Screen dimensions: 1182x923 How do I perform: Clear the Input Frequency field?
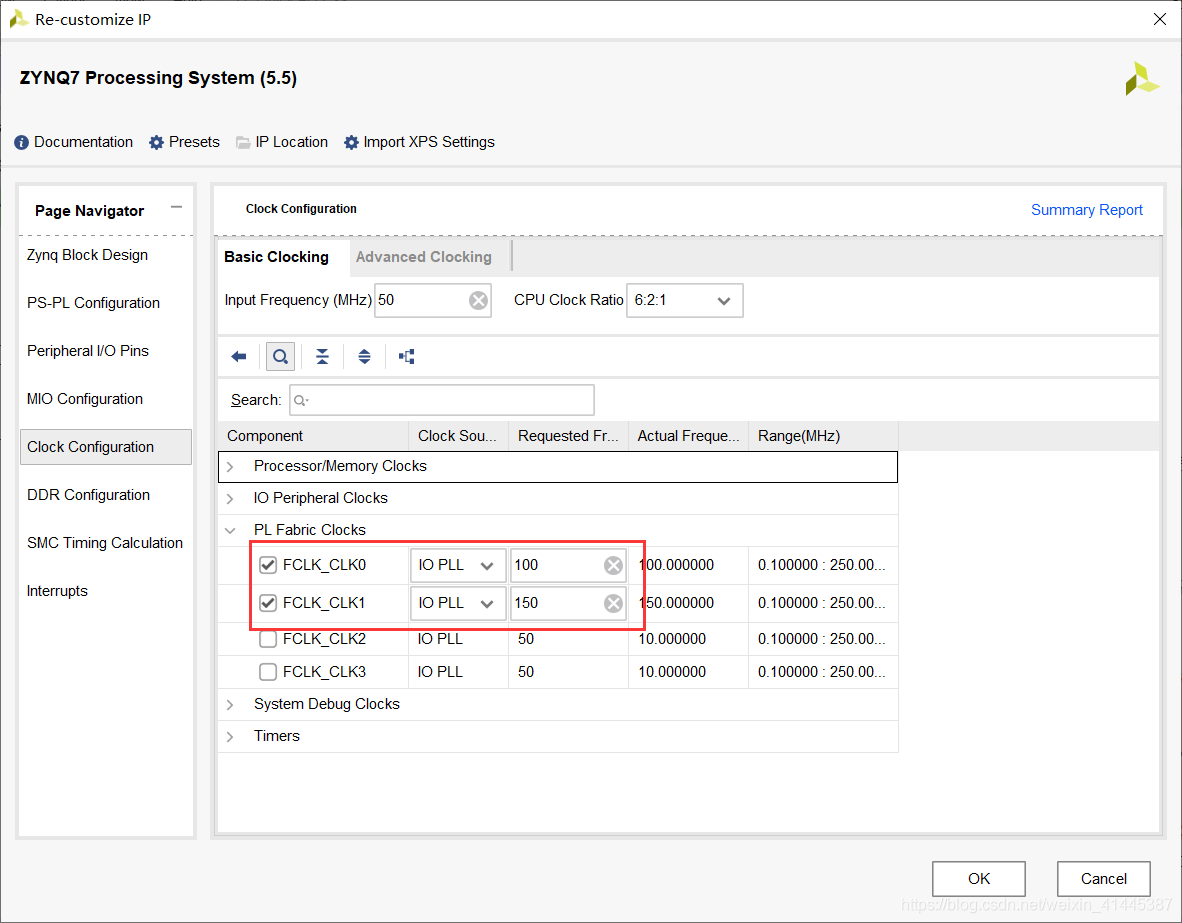tap(478, 301)
